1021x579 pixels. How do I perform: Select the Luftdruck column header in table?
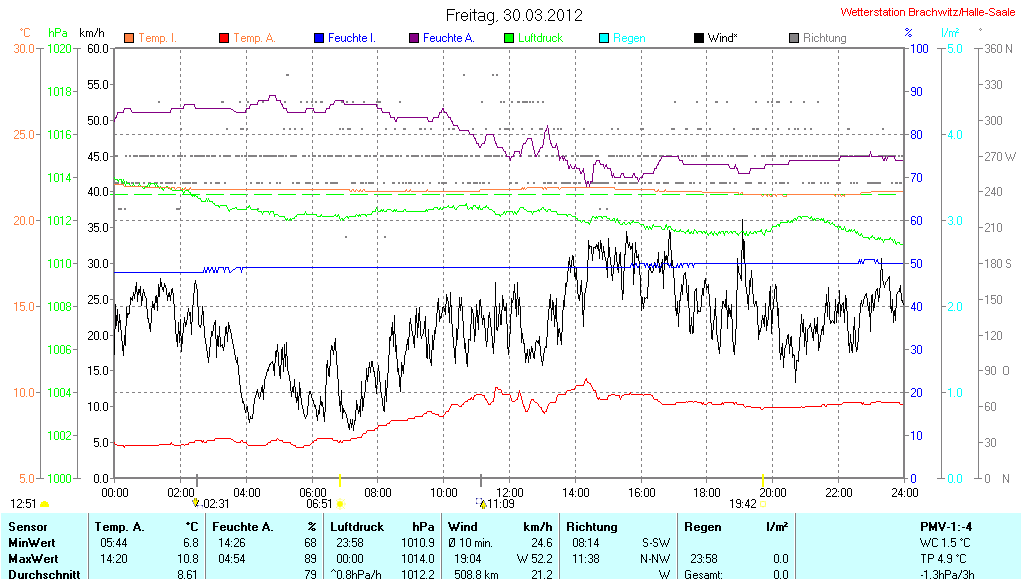[355, 526]
